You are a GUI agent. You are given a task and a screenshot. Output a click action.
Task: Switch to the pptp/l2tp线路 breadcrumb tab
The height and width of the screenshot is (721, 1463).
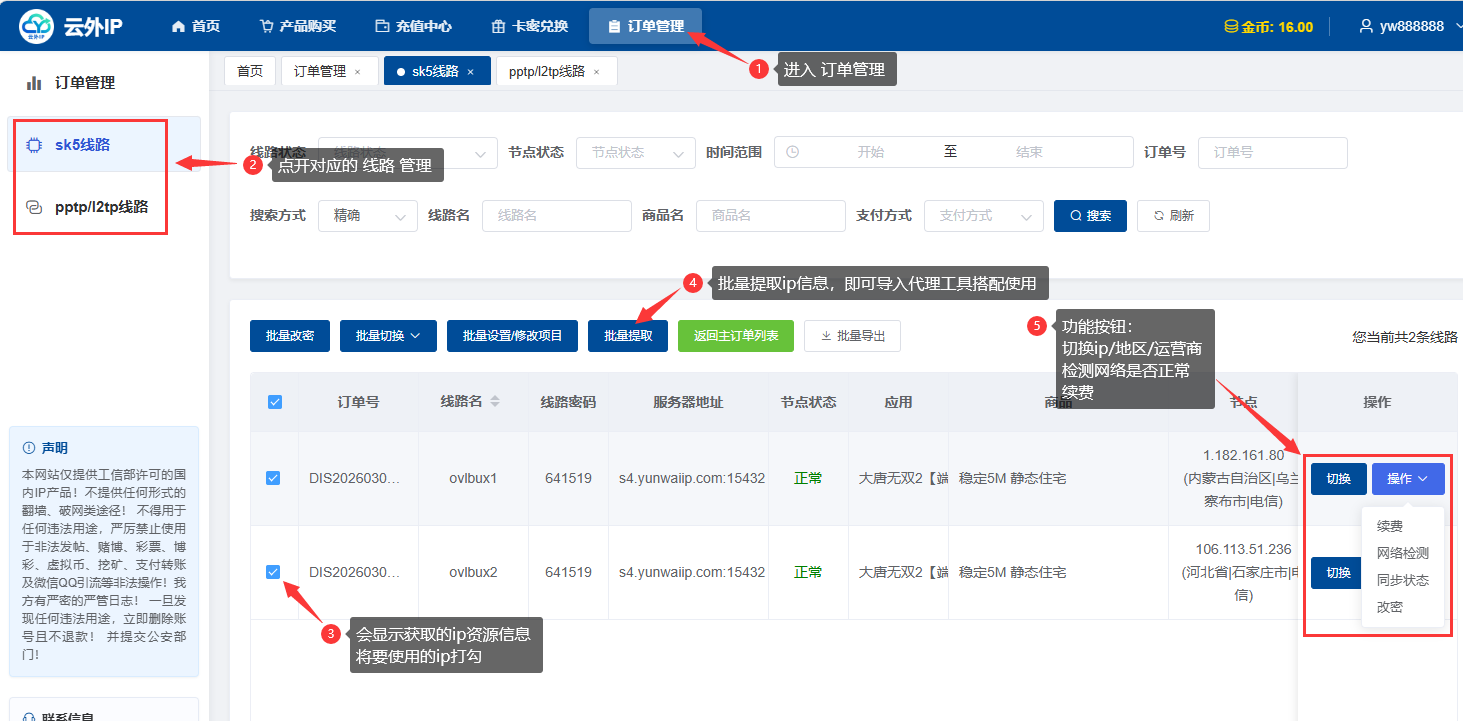[x=548, y=71]
